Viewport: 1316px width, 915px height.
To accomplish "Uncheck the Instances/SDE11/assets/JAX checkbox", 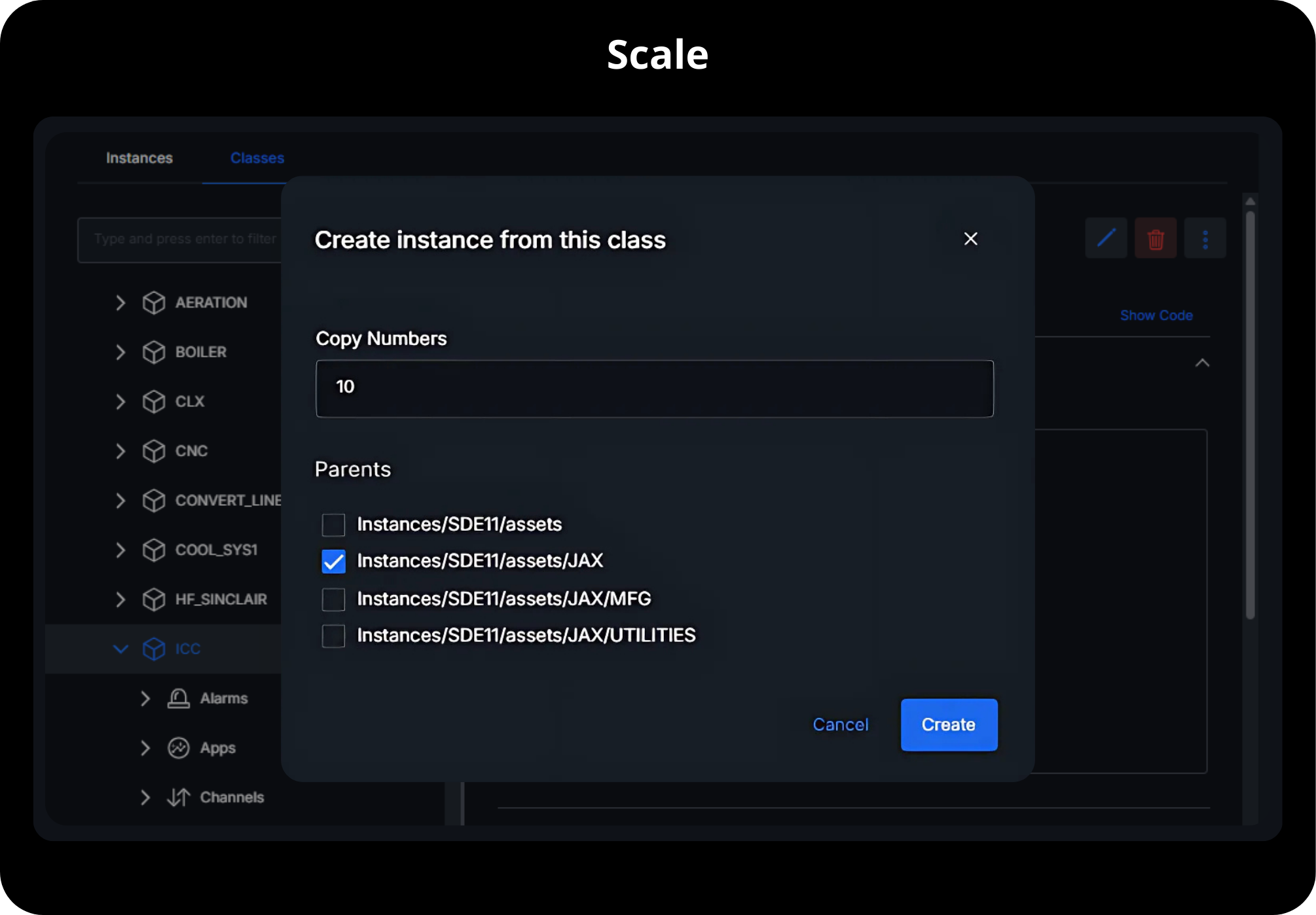I will coord(333,562).
